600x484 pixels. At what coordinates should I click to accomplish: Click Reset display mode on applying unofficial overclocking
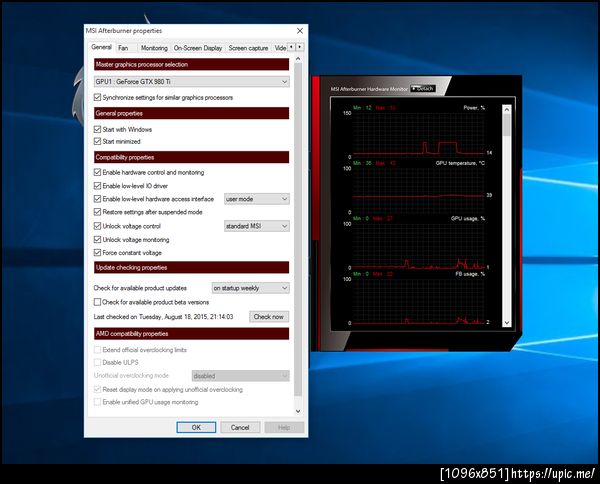(x=97, y=389)
